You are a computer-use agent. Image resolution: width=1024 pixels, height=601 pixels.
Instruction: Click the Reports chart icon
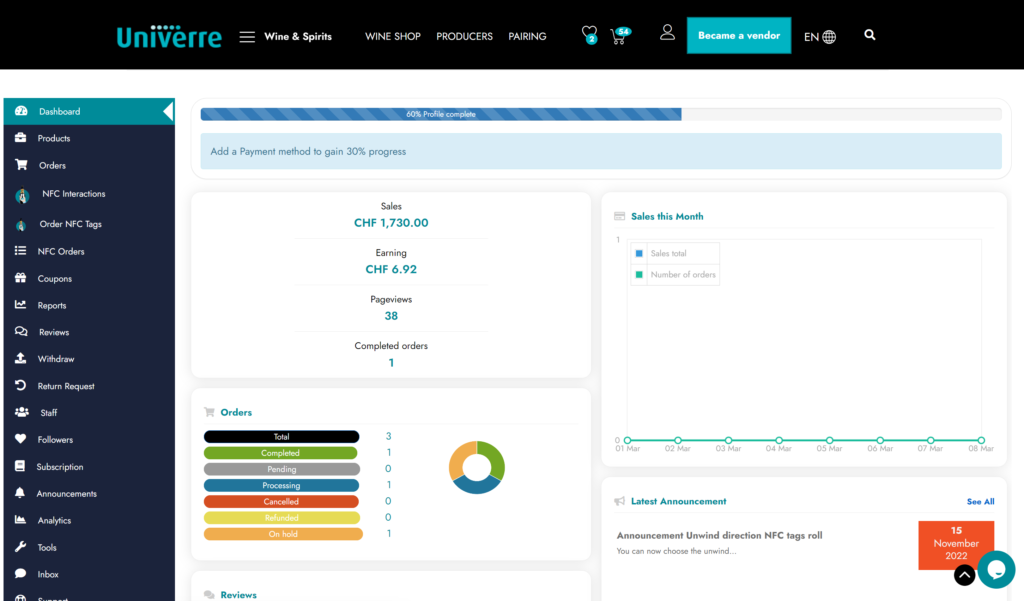(x=21, y=305)
